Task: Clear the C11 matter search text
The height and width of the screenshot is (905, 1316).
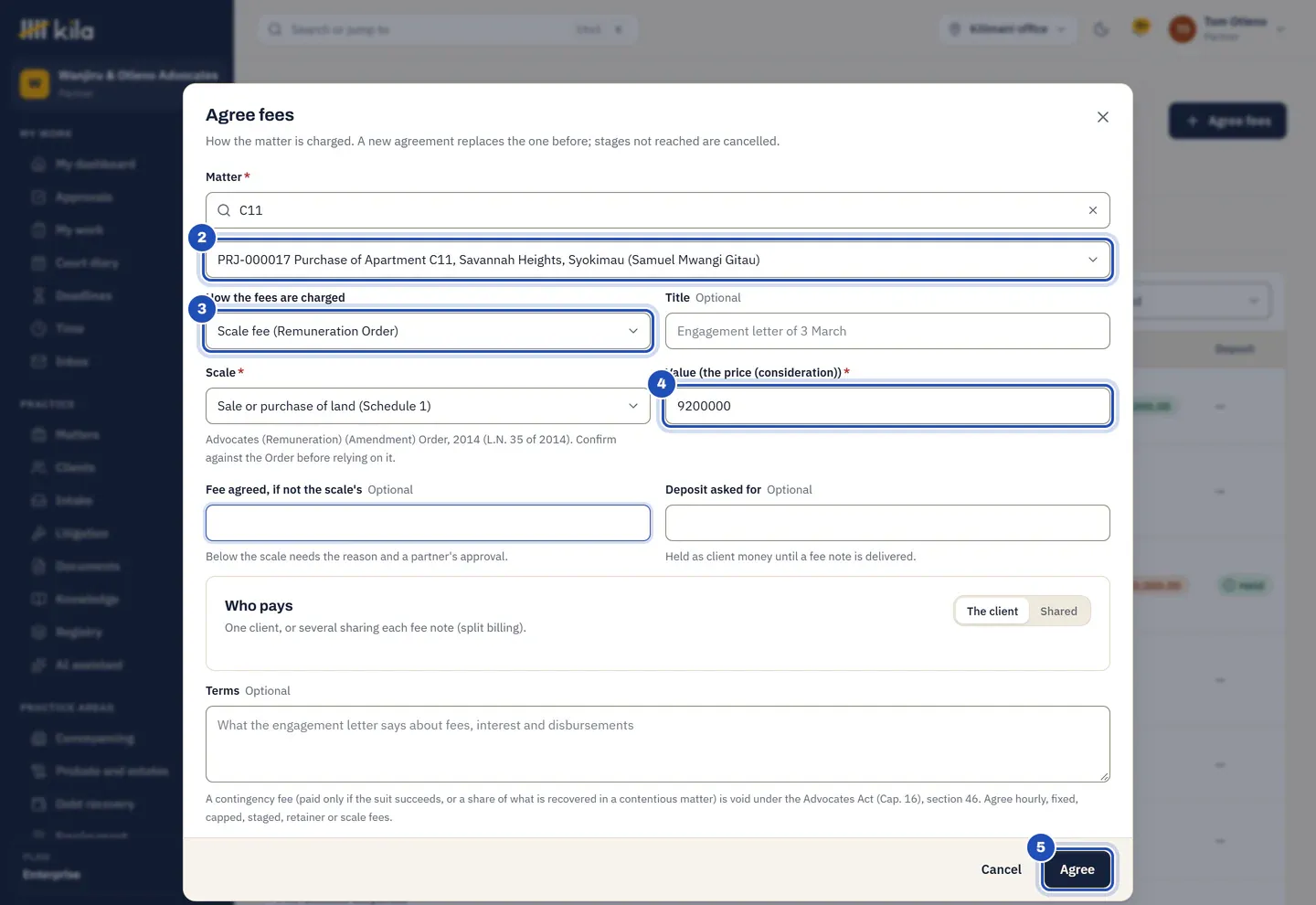Action: coord(1092,210)
